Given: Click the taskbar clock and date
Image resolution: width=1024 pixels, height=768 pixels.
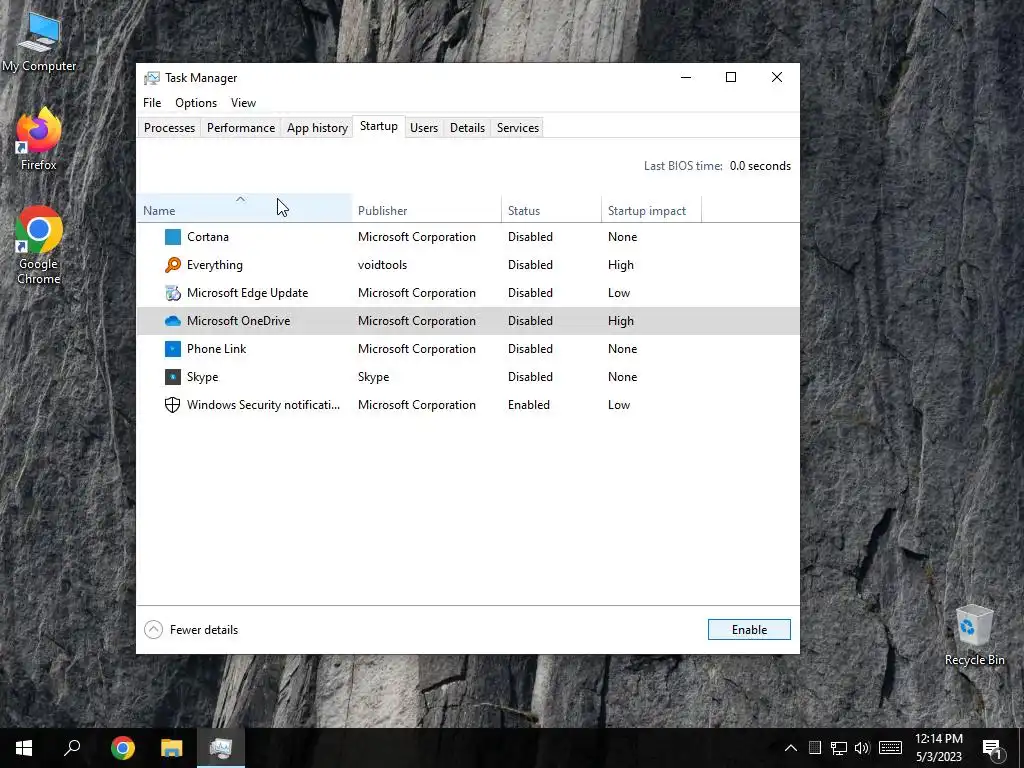Looking at the screenshot, I should click(938, 748).
